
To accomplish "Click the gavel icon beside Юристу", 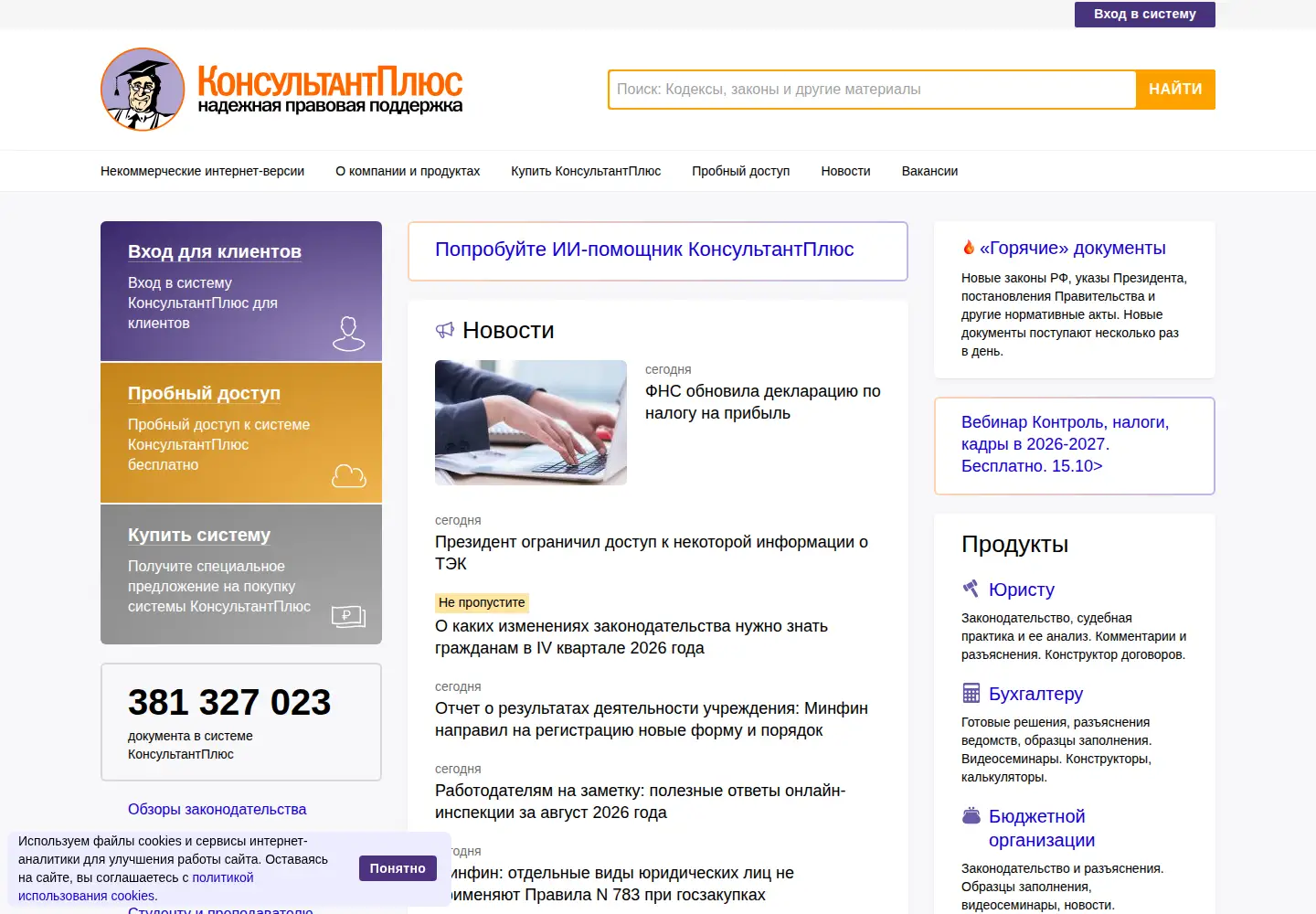I will (971, 589).
